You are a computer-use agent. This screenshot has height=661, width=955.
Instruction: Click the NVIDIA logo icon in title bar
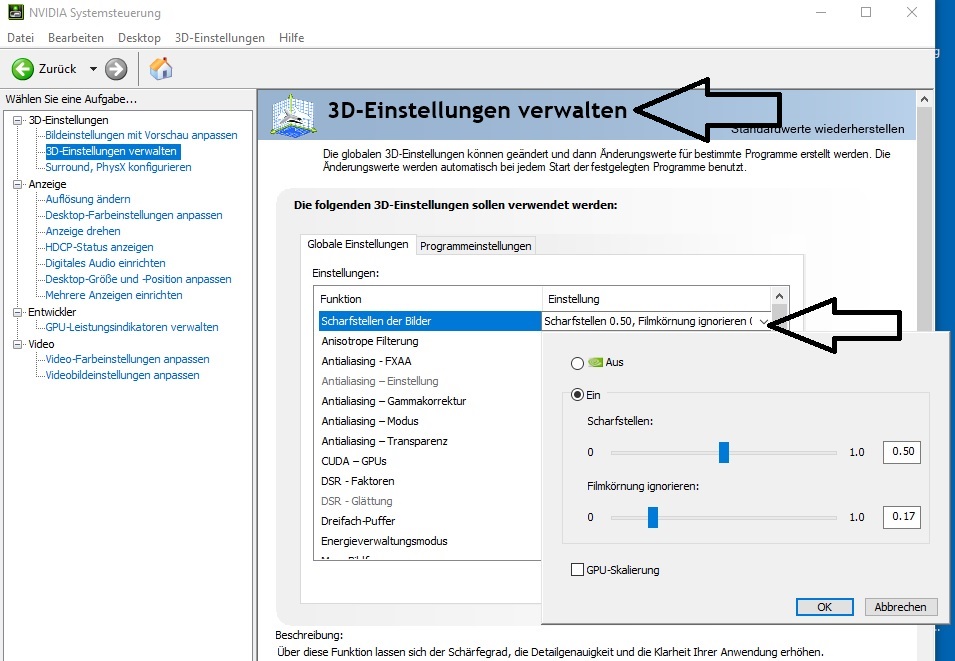coord(14,12)
